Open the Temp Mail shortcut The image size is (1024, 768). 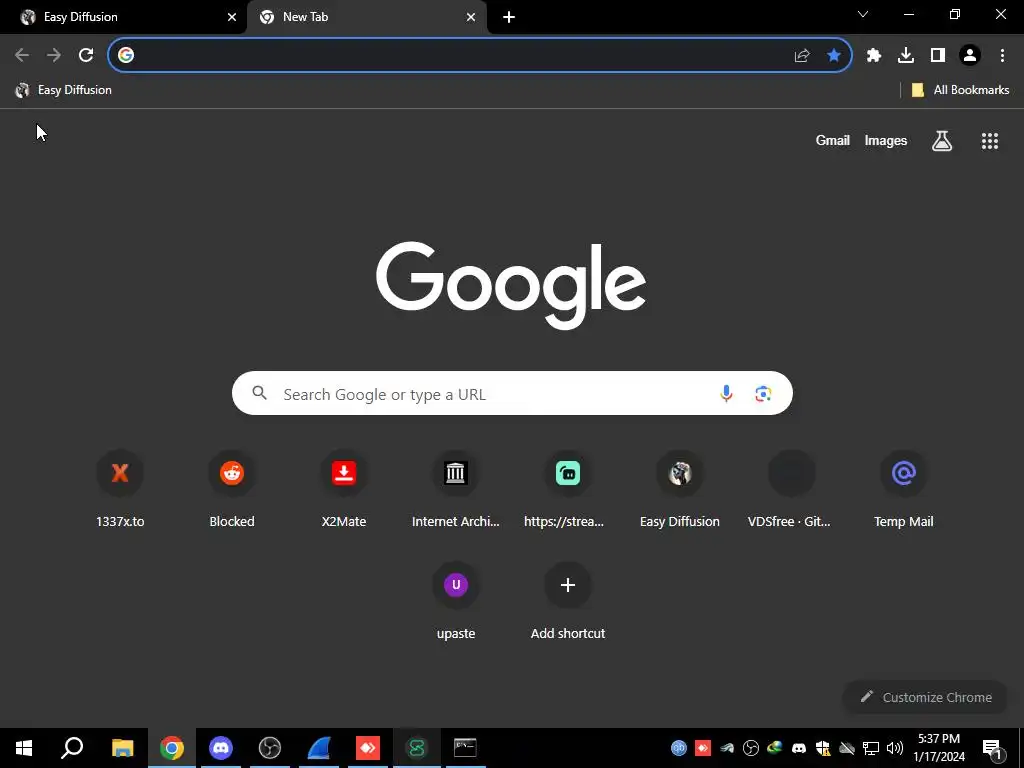[904, 488]
